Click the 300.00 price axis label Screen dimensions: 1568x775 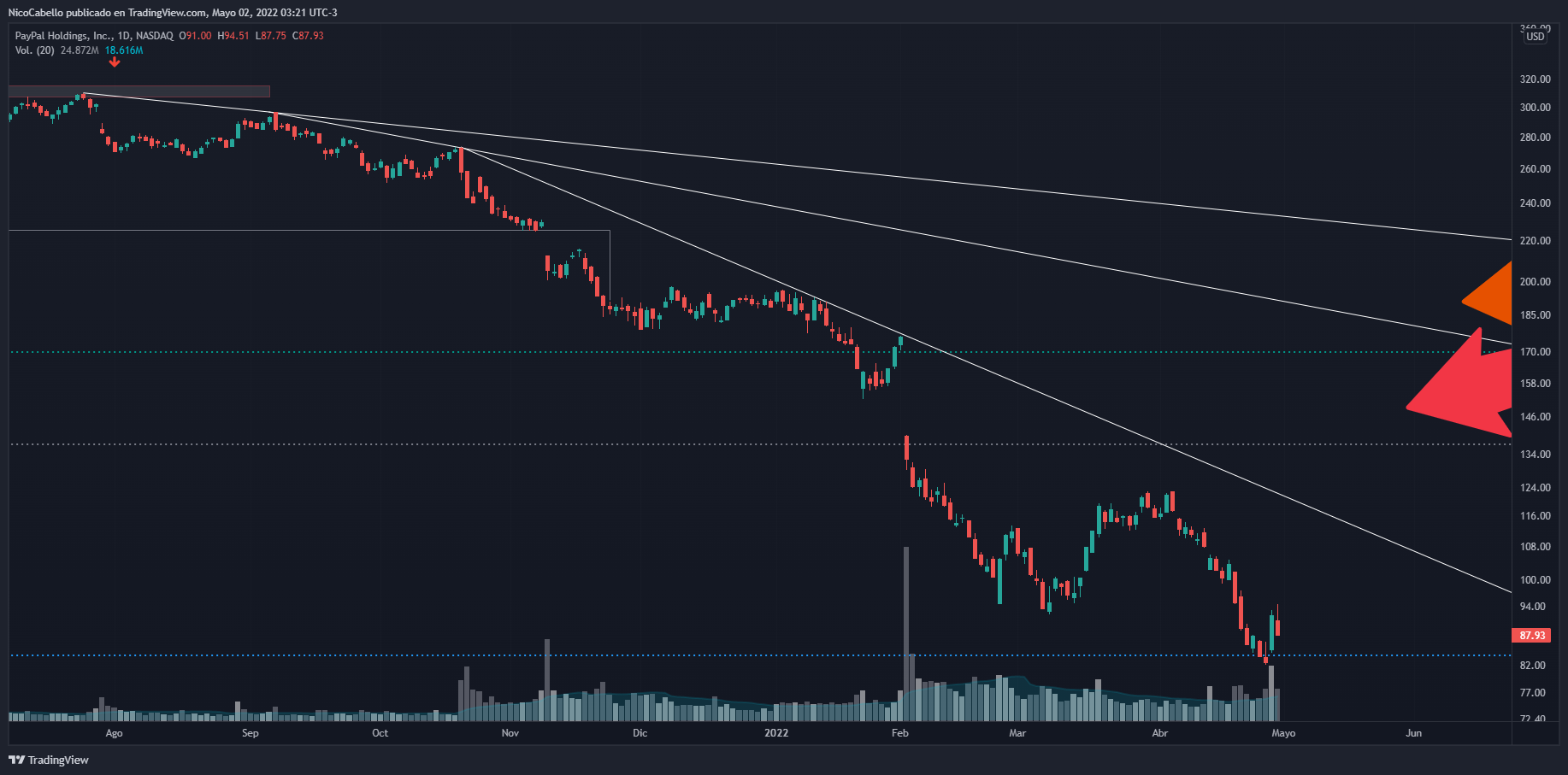[1535, 107]
